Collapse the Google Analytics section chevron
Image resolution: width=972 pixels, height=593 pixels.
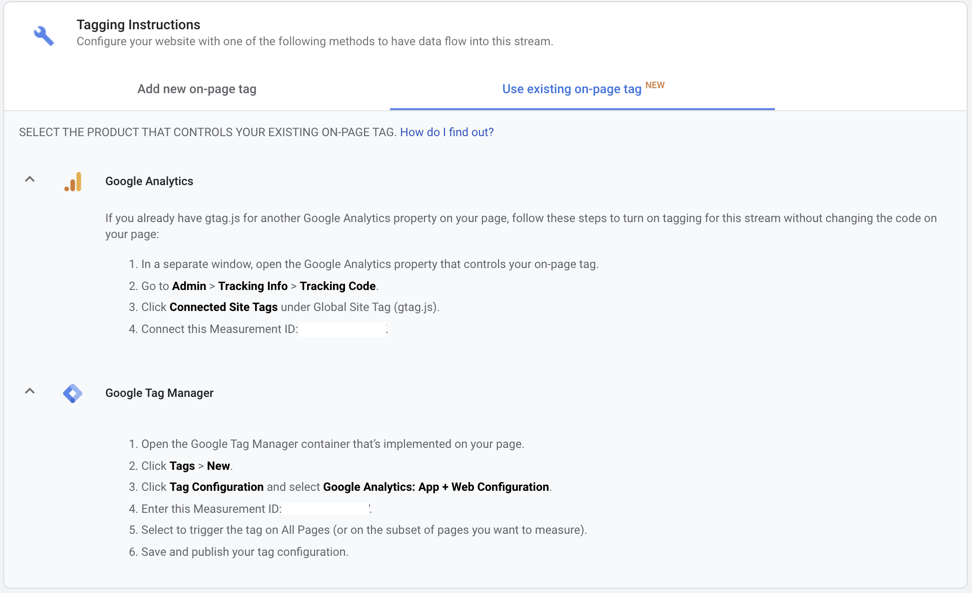(x=30, y=180)
